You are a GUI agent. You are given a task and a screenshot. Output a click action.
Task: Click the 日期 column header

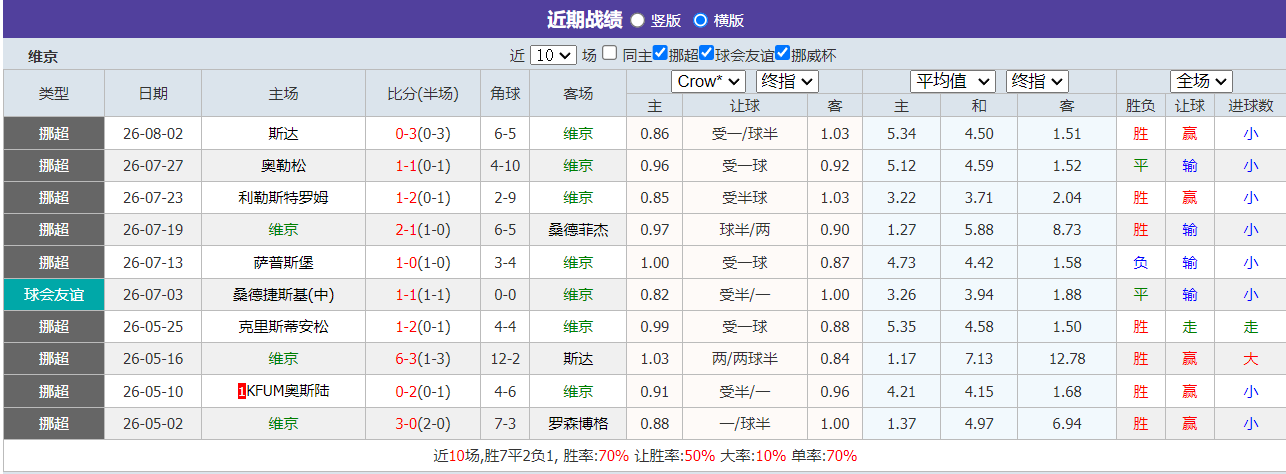153,93
